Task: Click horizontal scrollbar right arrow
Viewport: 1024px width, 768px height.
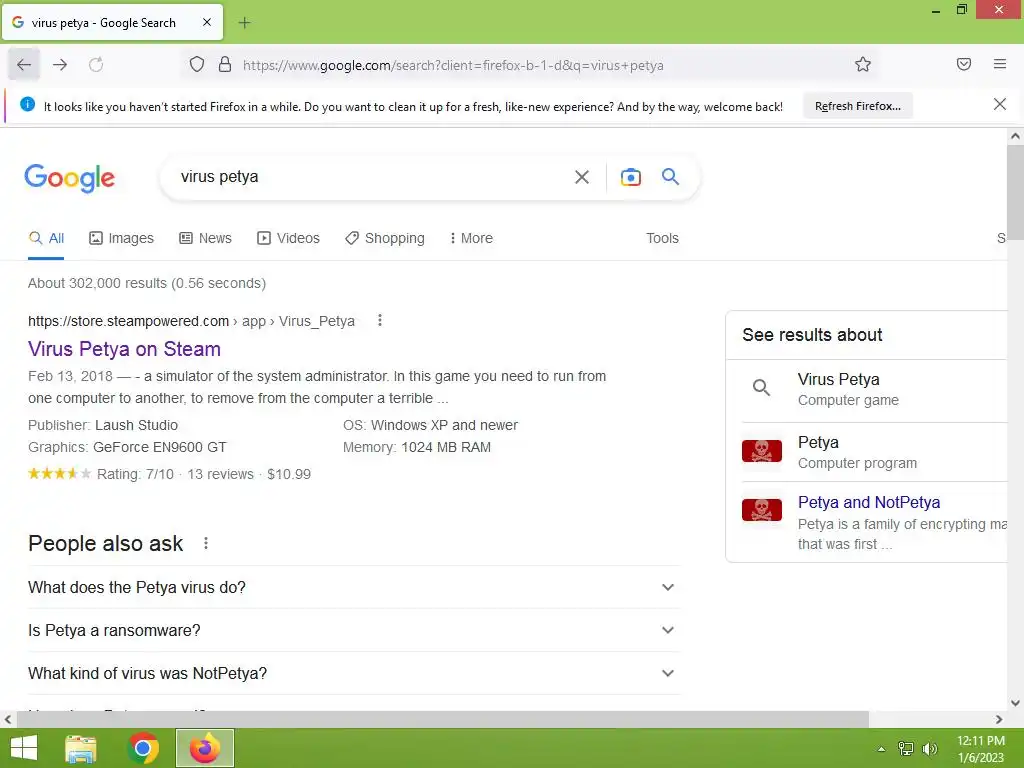Action: [x=999, y=719]
